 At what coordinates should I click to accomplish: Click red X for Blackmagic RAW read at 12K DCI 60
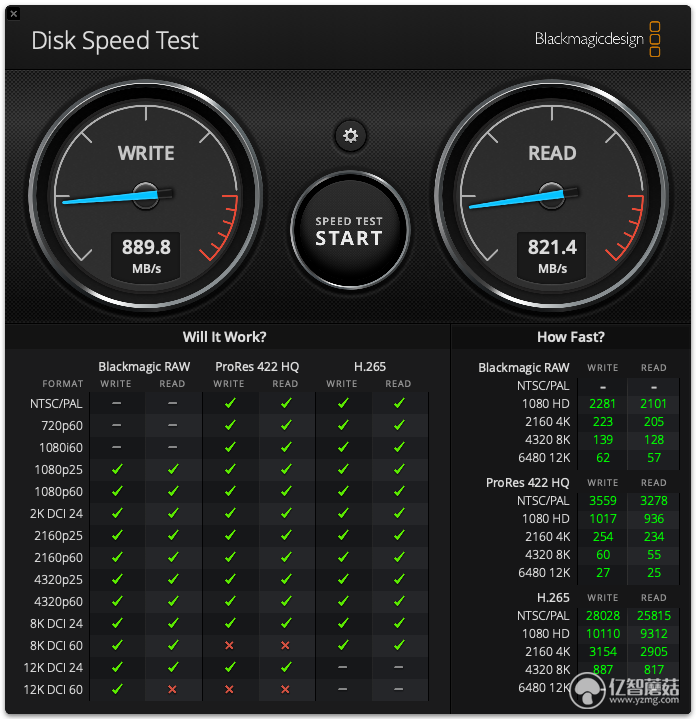(x=172, y=689)
